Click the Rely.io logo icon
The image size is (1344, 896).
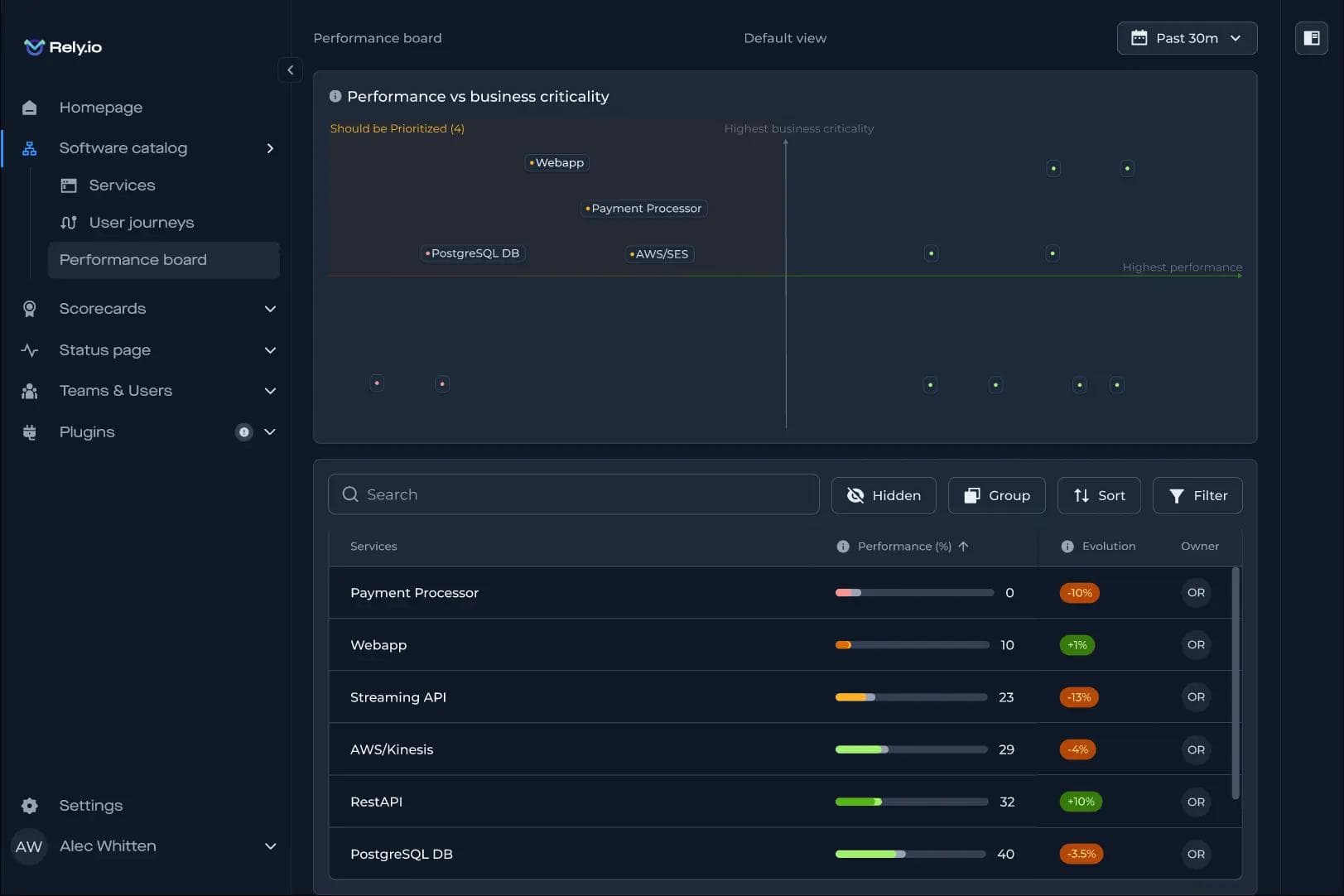(34, 47)
